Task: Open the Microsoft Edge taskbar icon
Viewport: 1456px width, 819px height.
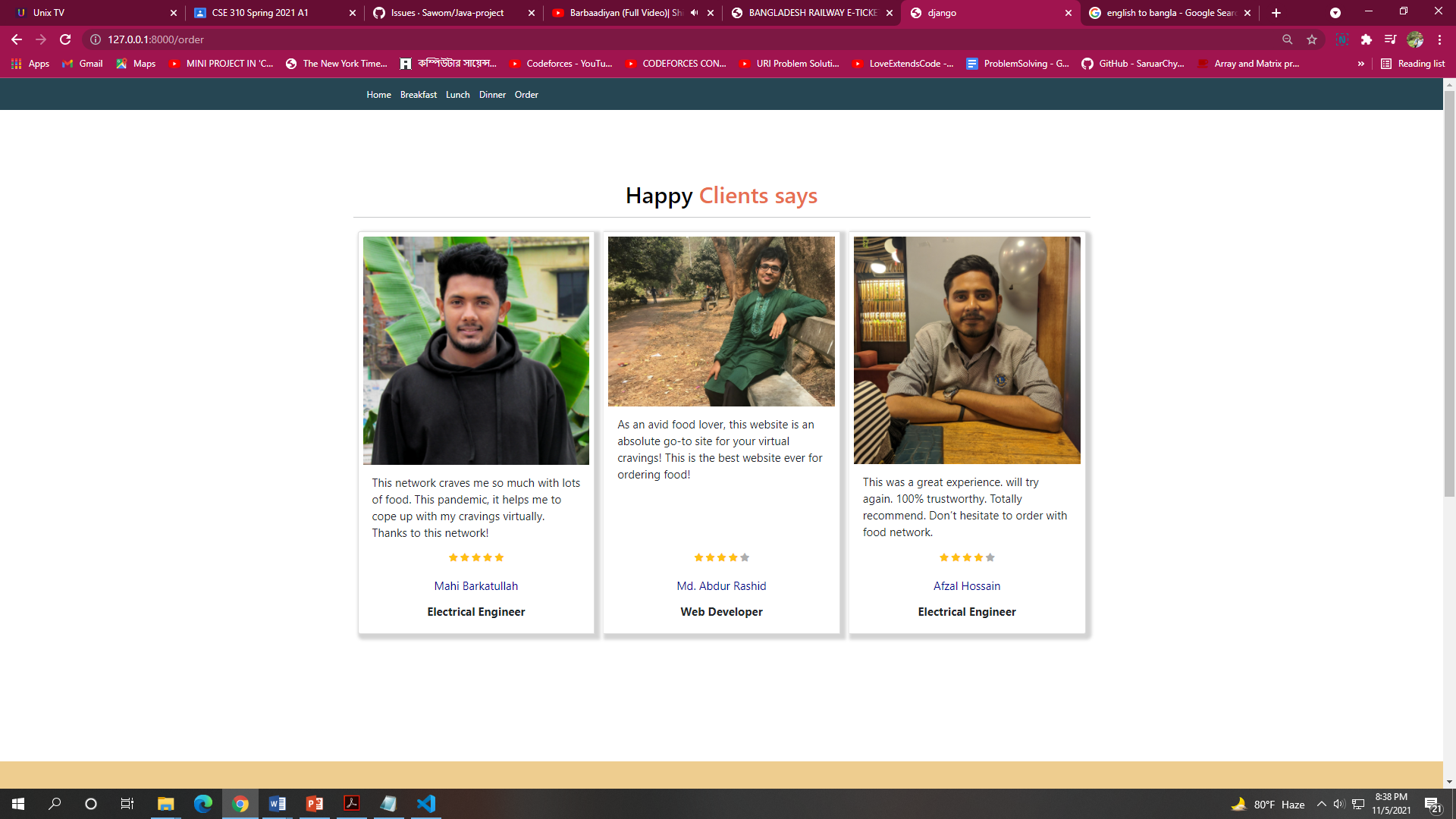Action: click(202, 804)
